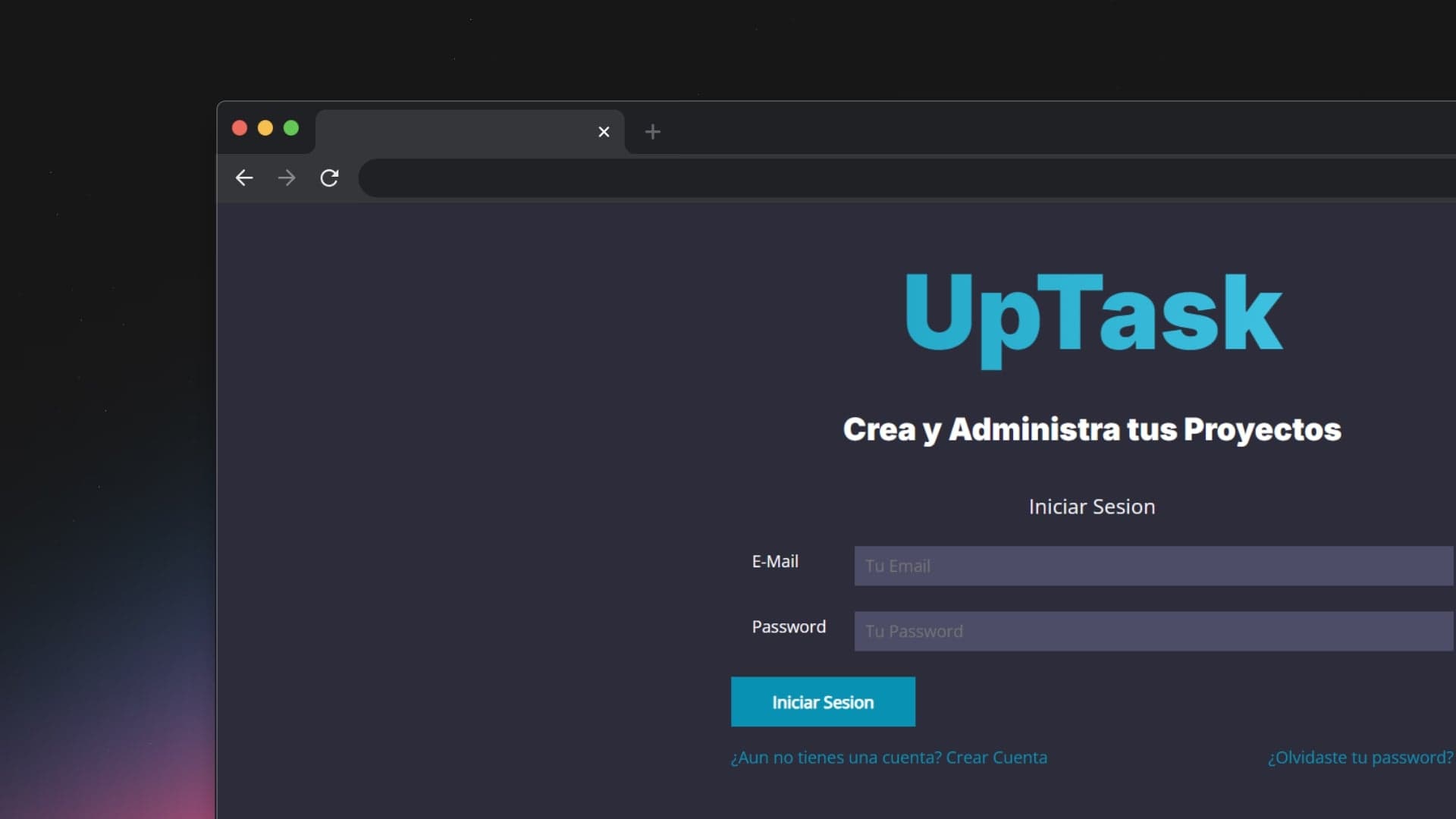Click the green maximize dot
Viewport: 1456px width, 819px height.
point(291,128)
